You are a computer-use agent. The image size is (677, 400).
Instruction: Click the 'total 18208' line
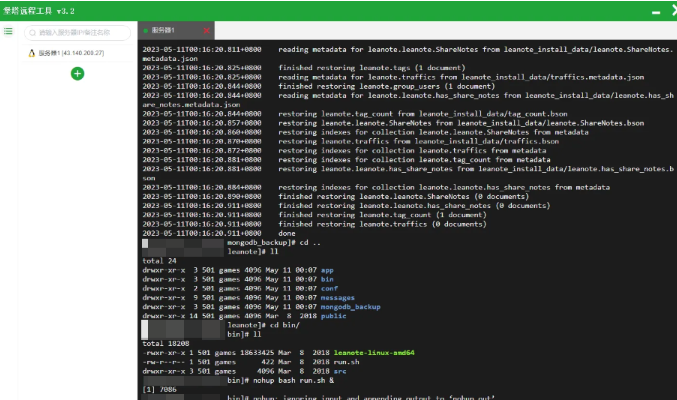point(166,344)
